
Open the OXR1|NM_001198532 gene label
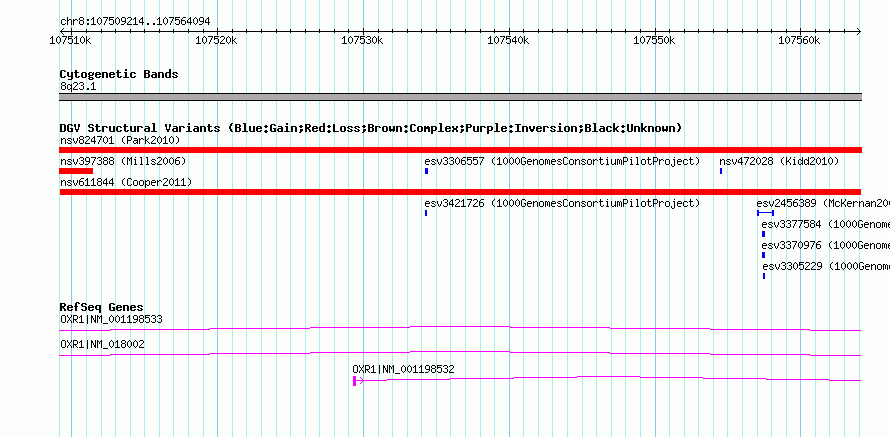tap(403, 369)
